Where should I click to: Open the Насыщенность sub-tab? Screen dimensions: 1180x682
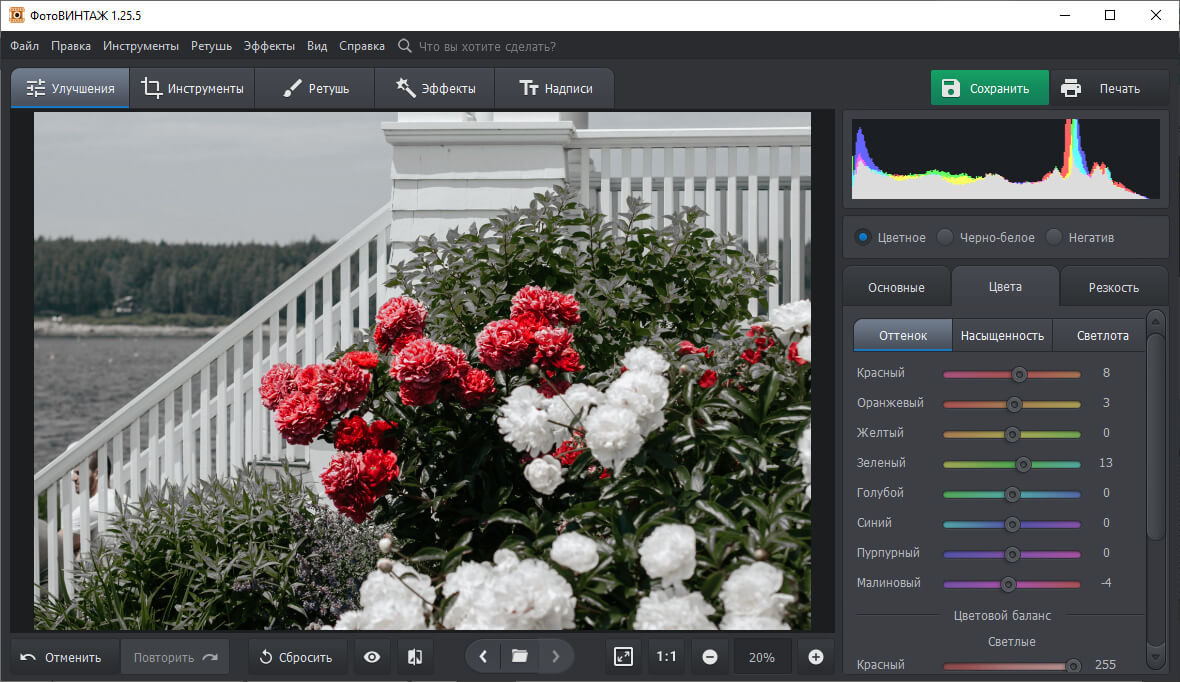tap(1002, 335)
